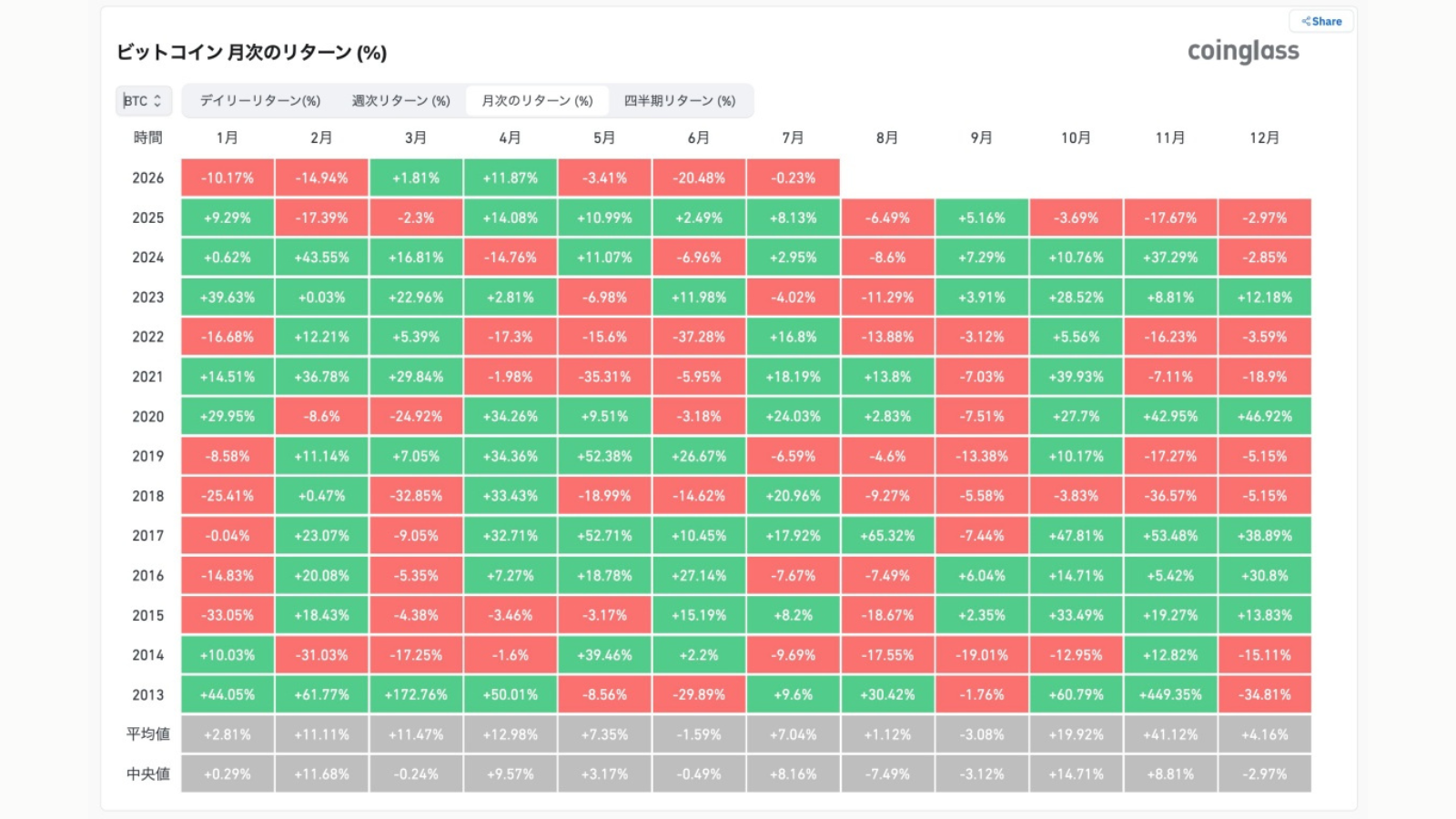This screenshot has height=819, width=1456.
Task: Click the +14.71% median value cell
Action: coord(1077,774)
